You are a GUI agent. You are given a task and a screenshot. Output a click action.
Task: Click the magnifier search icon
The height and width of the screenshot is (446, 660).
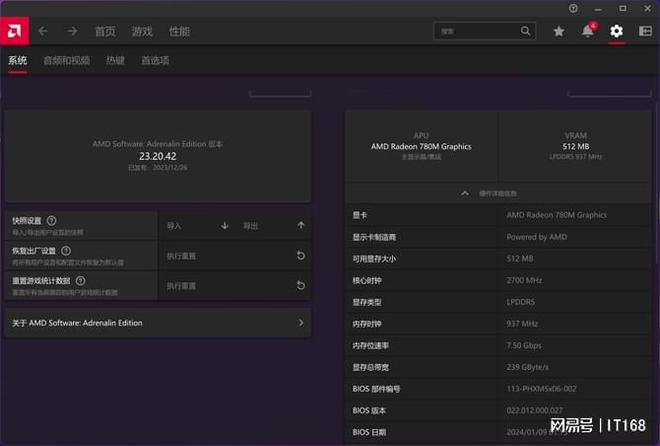(525, 31)
